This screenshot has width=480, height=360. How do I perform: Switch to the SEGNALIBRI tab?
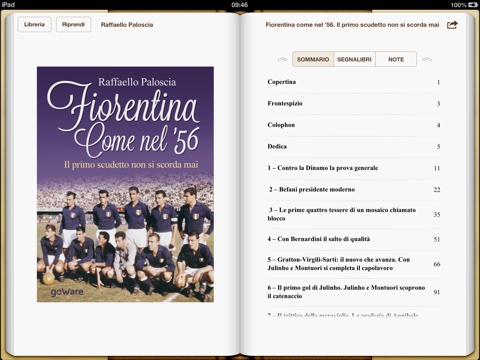(354, 59)
